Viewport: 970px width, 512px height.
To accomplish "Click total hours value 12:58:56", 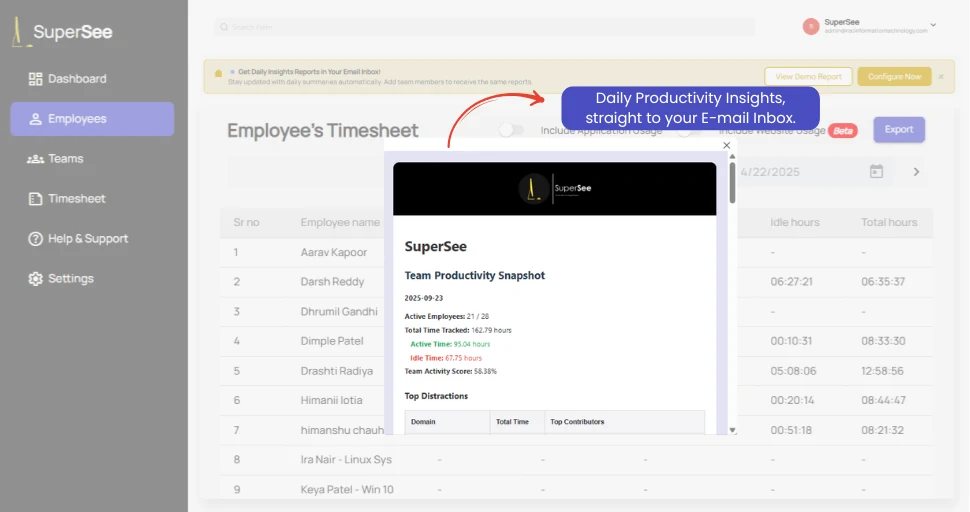I will (882, 371).
